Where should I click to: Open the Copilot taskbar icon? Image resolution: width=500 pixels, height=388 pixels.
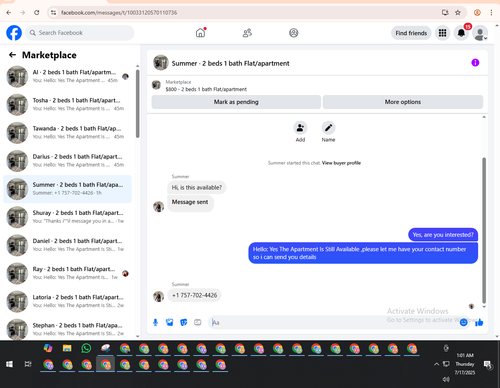48,348
